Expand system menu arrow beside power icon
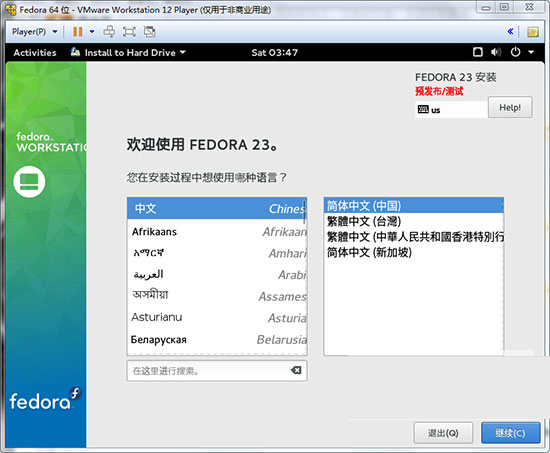 (531, 52)
